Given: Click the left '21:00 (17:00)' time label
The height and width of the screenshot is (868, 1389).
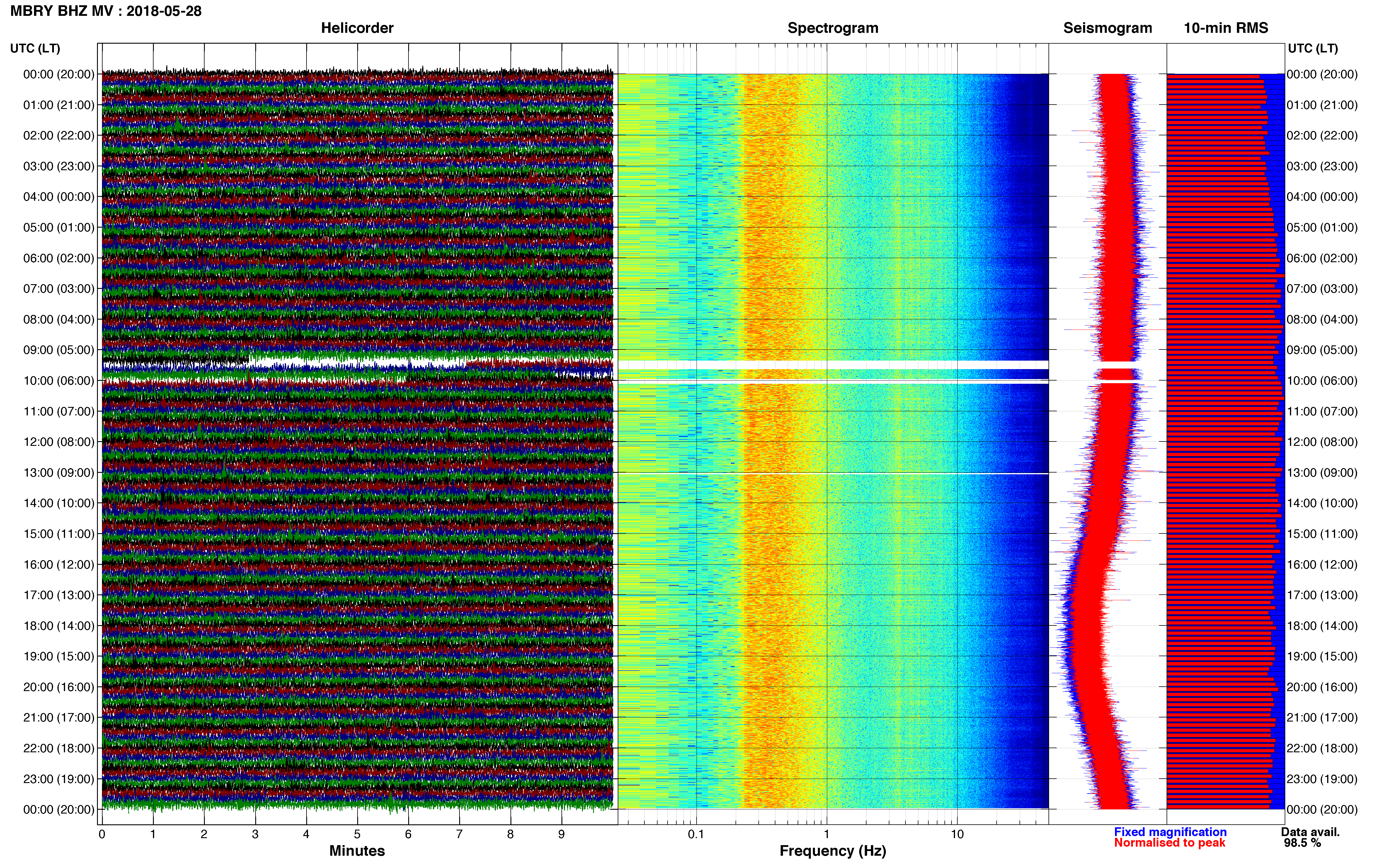Looking at the screenshot, I should (x=59, y=718).
